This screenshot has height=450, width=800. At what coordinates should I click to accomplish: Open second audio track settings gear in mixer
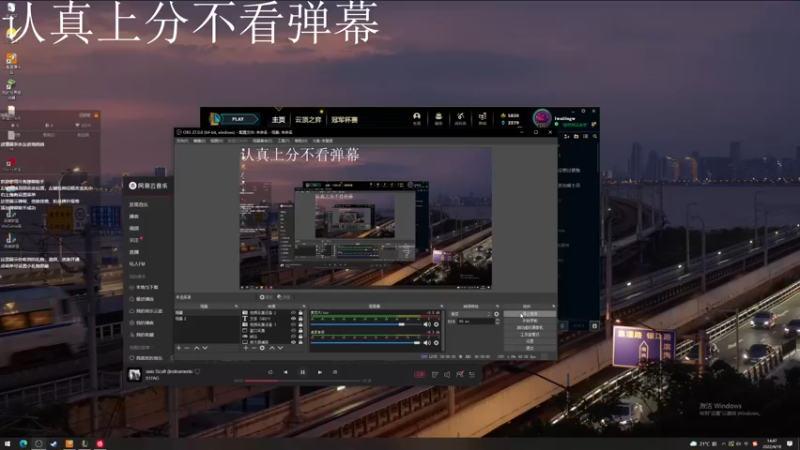pos(436,343)
